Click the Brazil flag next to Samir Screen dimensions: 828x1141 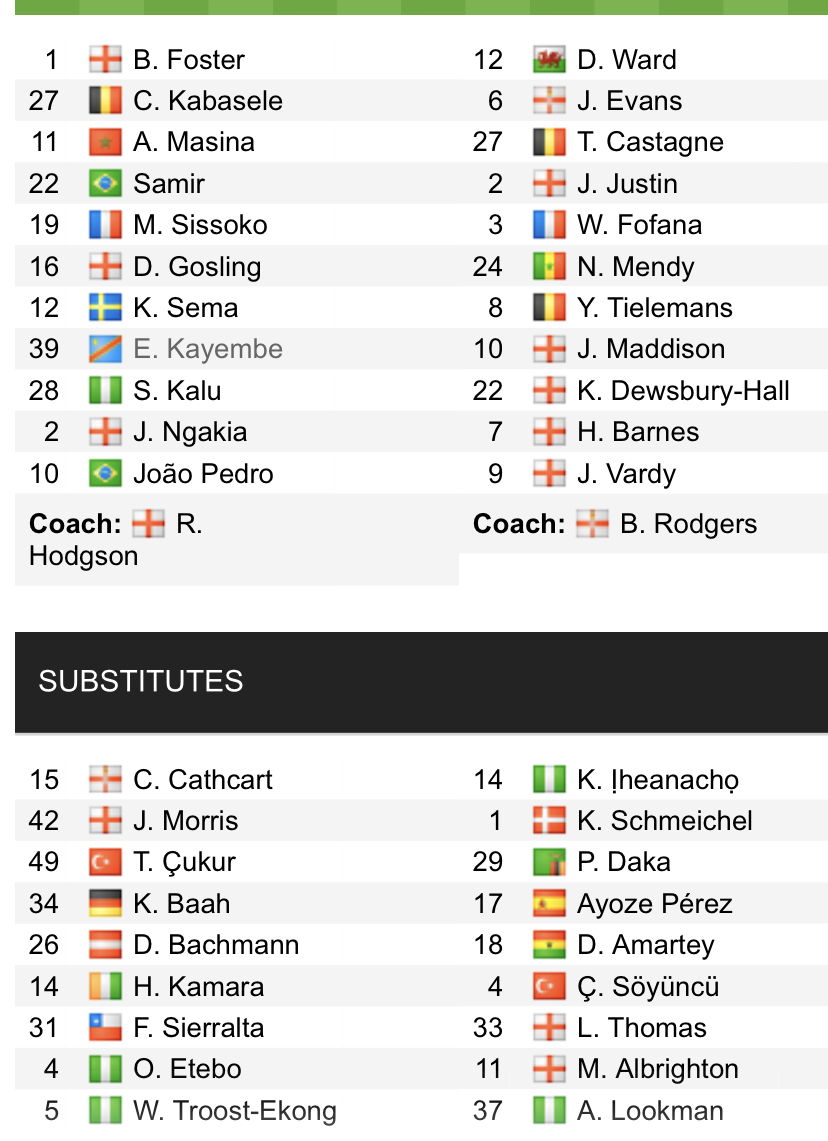pos(105,183)
